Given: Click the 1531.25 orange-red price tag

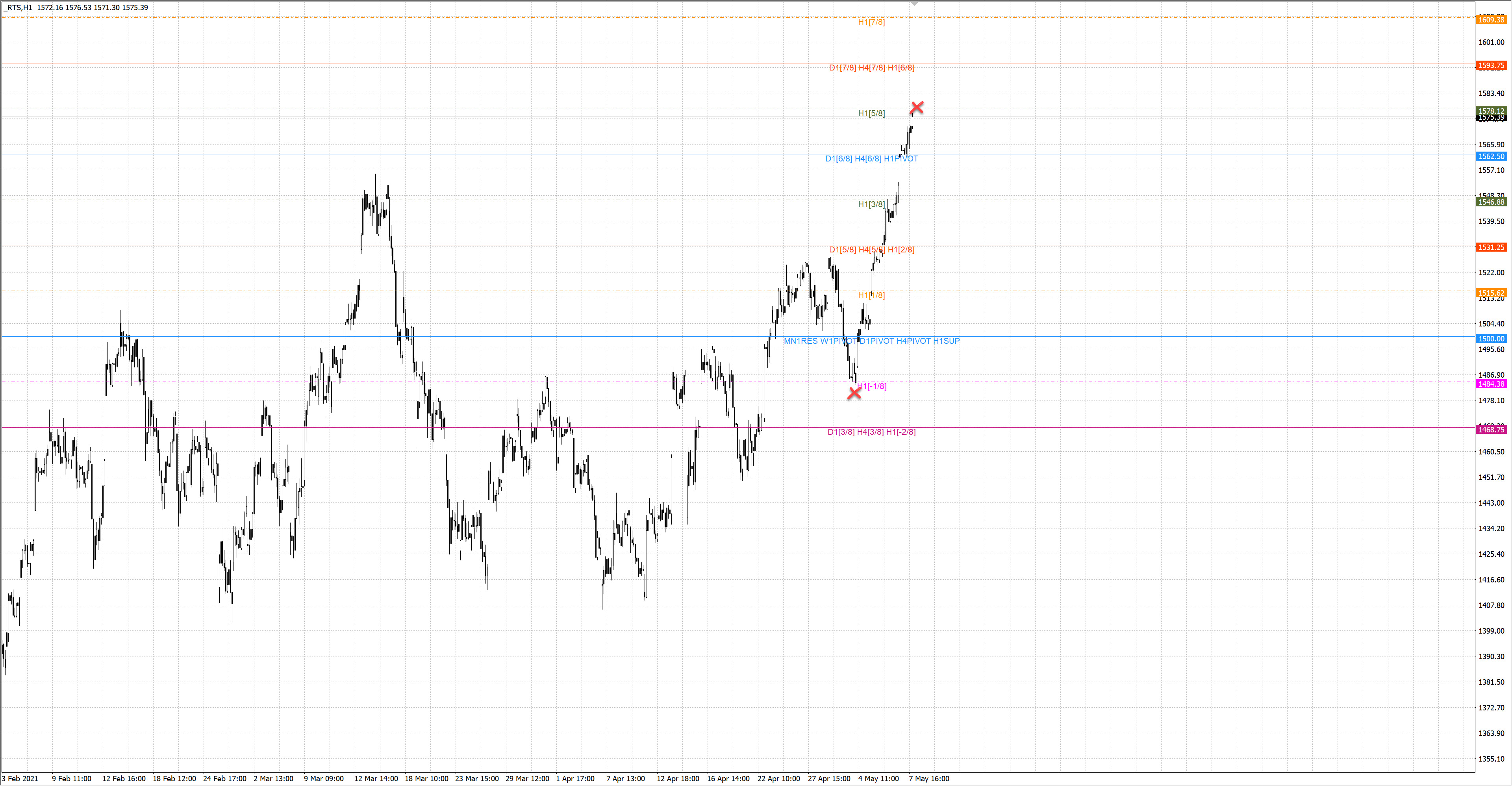Looking at the screenshot, I should [x=1491, y=248].
